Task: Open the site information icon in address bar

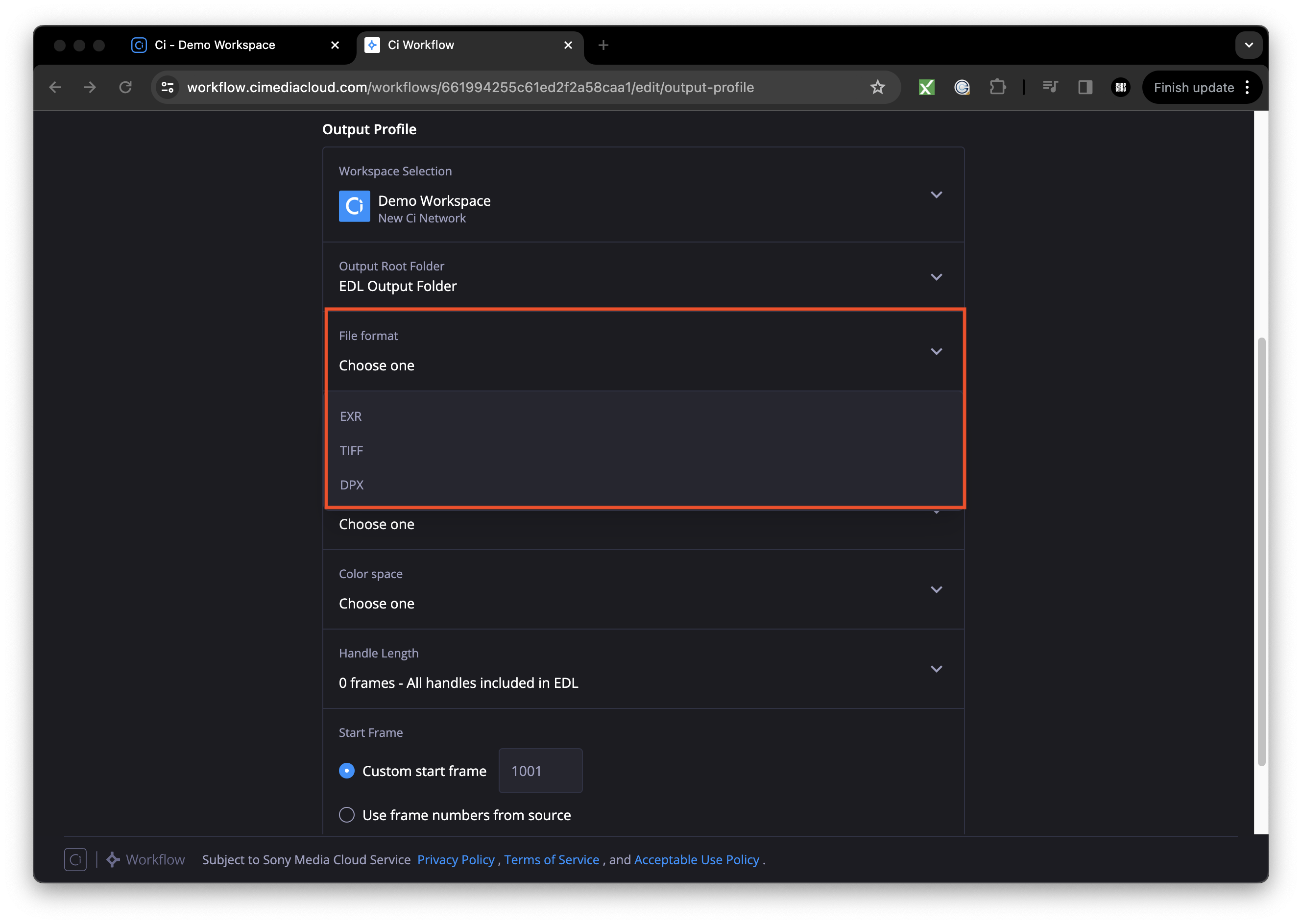Action: click(167, 87)
